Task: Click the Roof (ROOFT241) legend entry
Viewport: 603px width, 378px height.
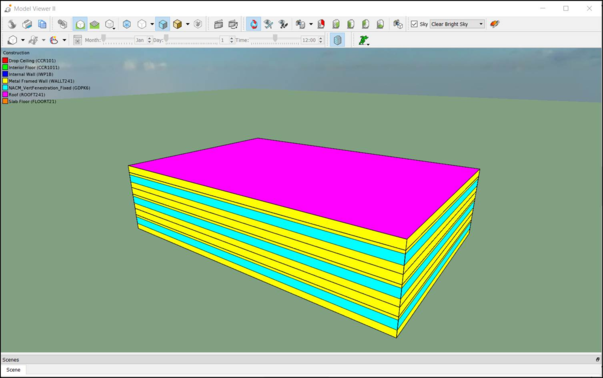Action: [24, 95]
